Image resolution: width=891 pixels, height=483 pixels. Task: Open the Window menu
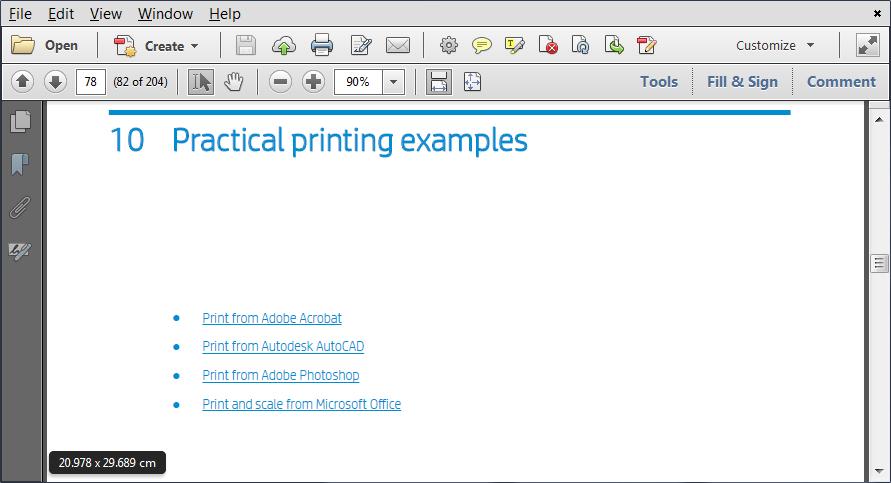[x=165, y=14]
